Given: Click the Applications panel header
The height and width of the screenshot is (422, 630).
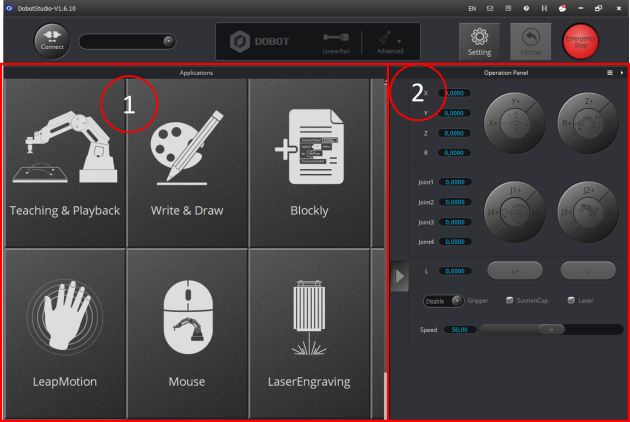Looking at the screenshot, I should (196, 73).
